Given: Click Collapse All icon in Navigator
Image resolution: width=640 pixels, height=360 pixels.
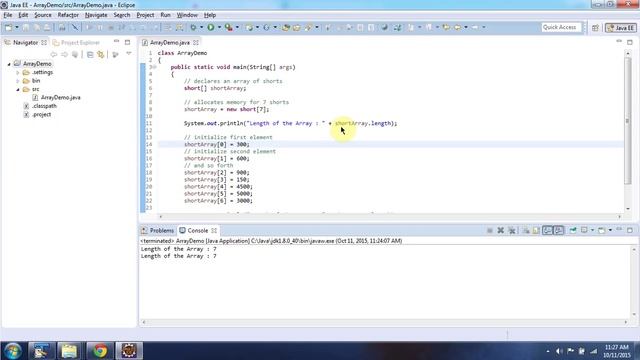Looking at the screenshot, I should pyautogui.click(x=90, y=54).
